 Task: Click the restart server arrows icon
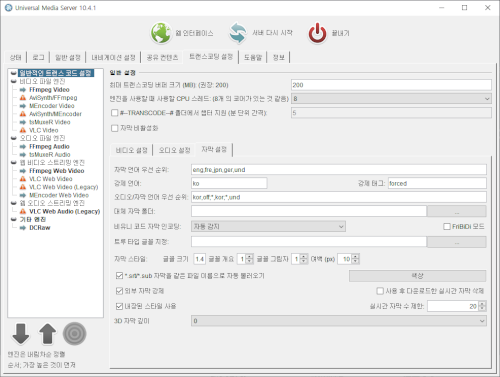(238, 33)
